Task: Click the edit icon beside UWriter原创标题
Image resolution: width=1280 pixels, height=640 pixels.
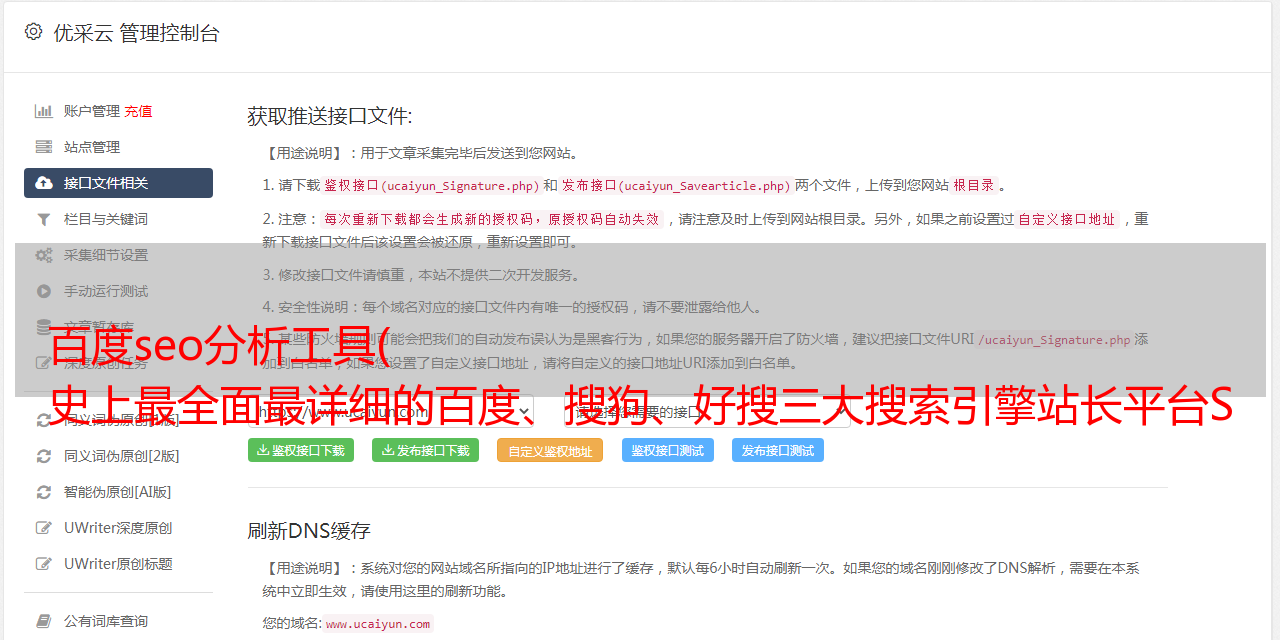Action: (x=44, y=564)
